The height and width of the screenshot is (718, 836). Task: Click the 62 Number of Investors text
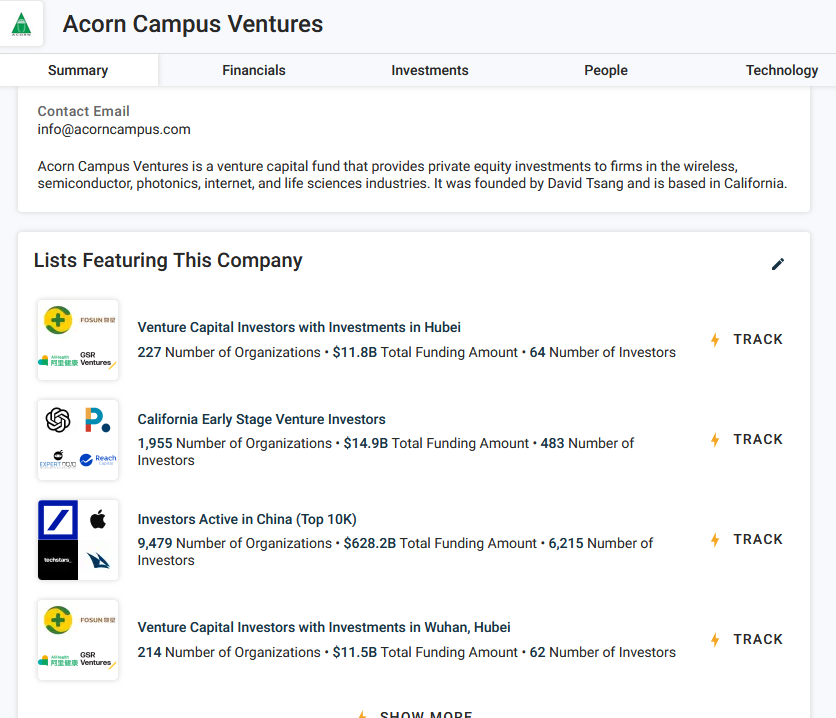click(x=602, y=652)
